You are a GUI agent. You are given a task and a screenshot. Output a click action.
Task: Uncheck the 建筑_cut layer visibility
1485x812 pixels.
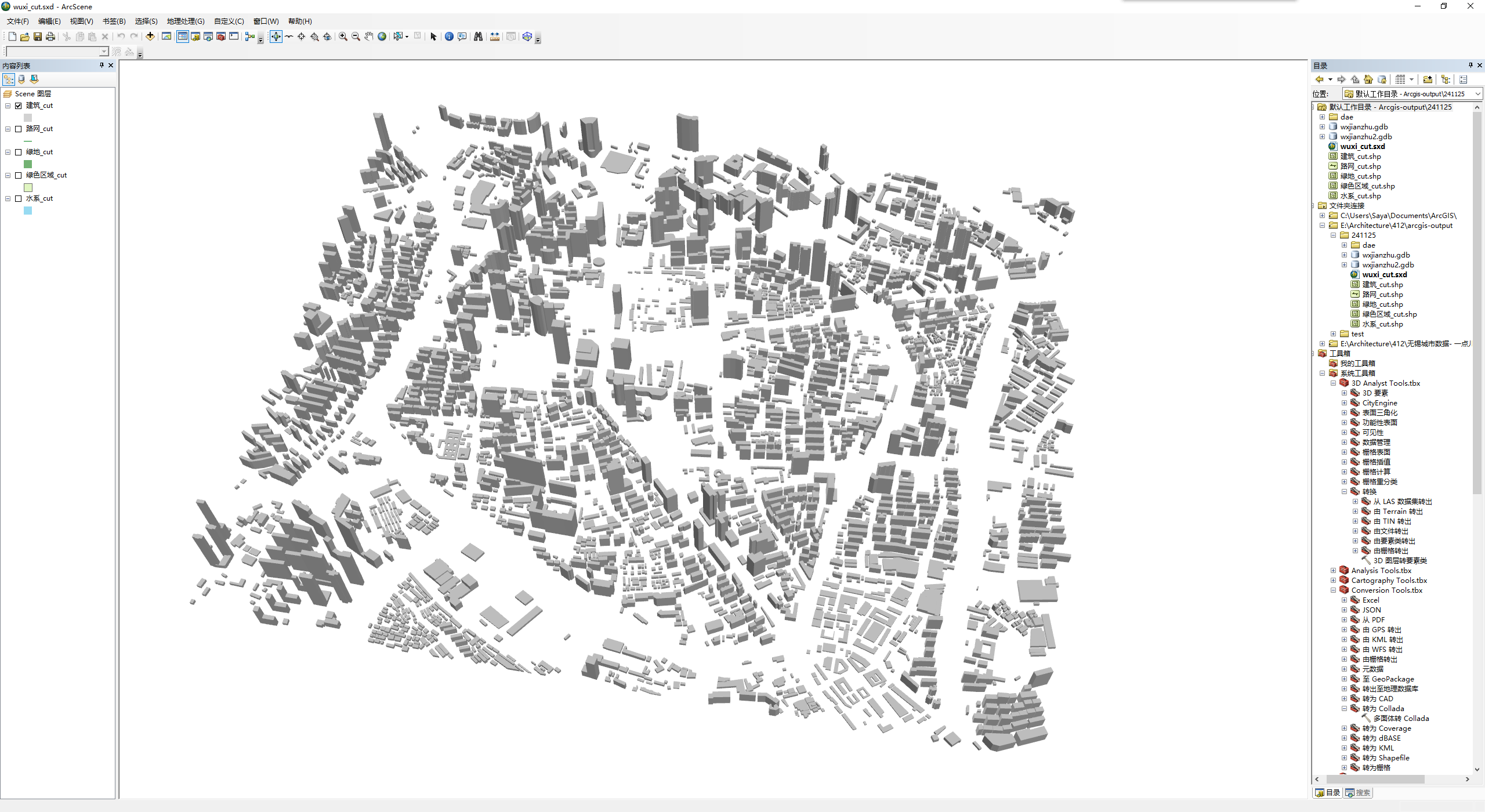point(18,106)
